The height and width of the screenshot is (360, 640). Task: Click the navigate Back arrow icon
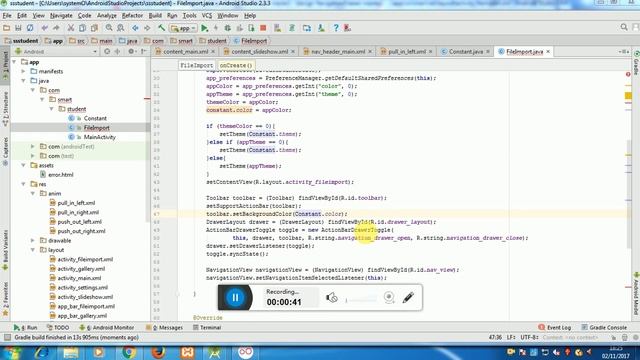(135, 28)
